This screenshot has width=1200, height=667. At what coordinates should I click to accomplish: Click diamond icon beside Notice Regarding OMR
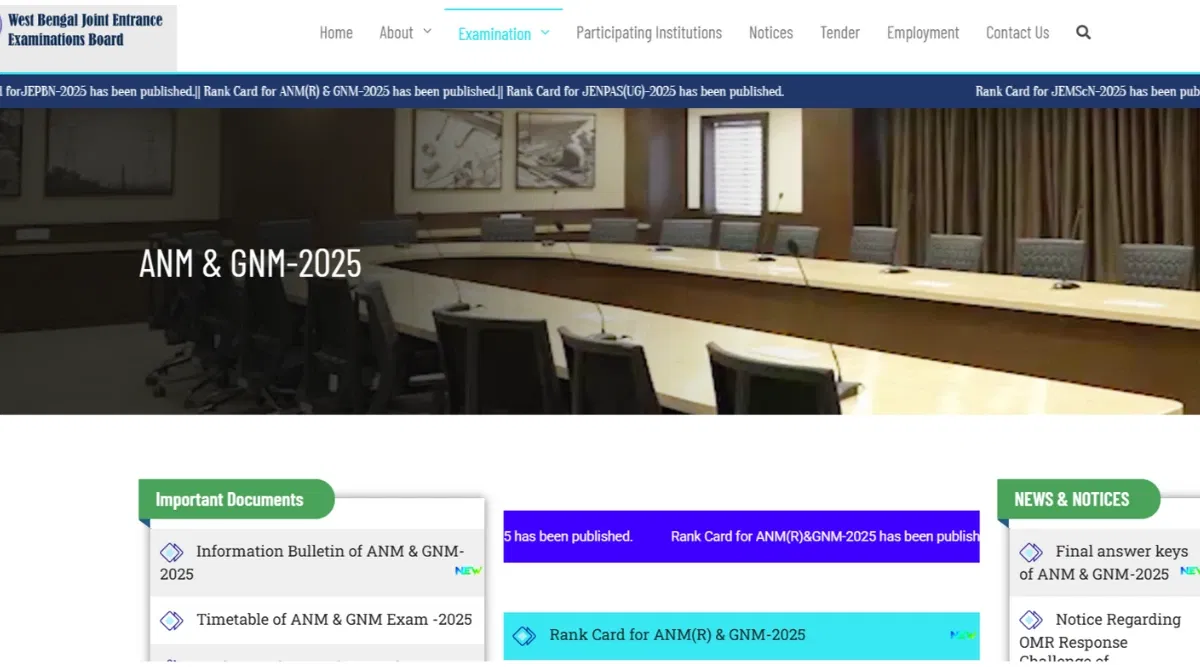(1031, 620)
